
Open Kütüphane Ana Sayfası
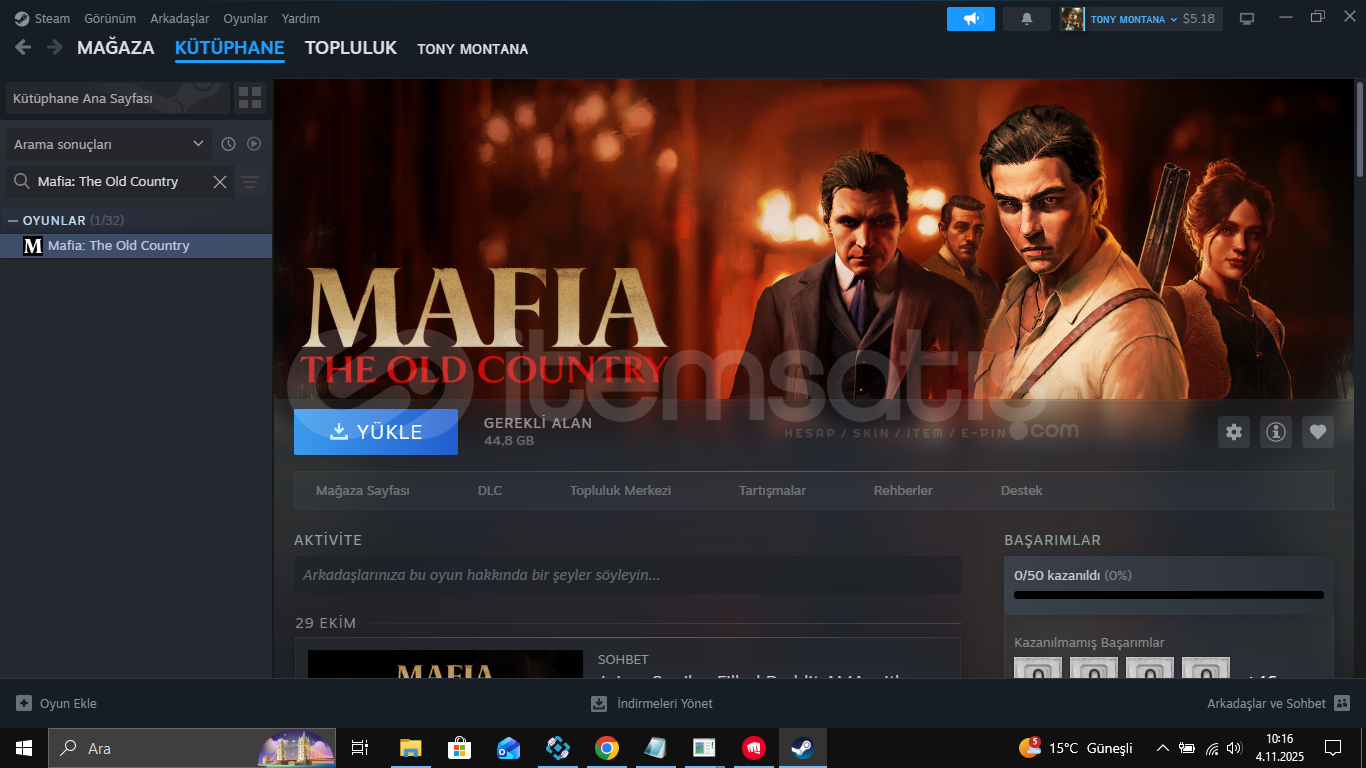(x=117, y=99)
